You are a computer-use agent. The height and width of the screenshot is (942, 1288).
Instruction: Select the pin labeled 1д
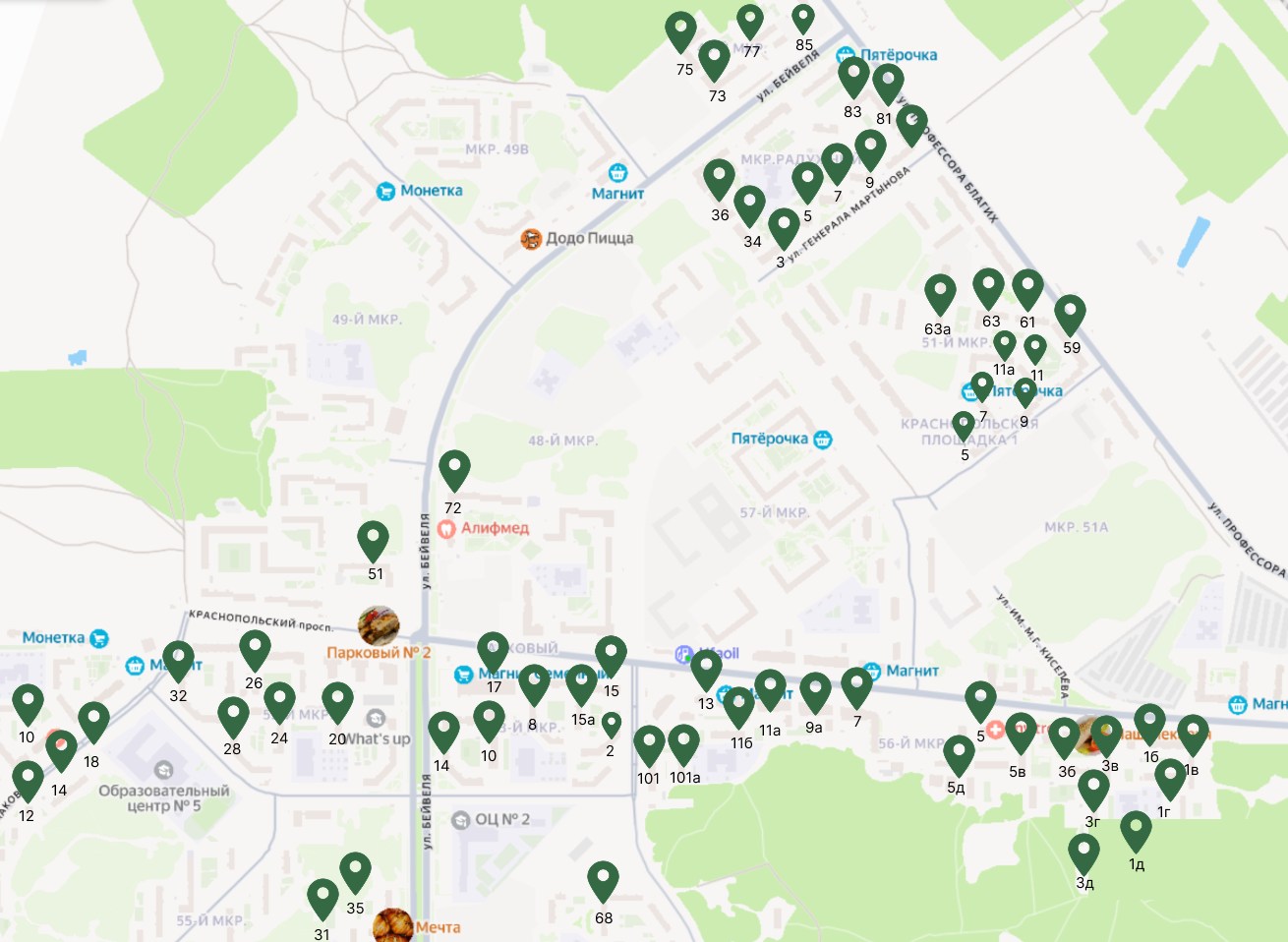1136,832
